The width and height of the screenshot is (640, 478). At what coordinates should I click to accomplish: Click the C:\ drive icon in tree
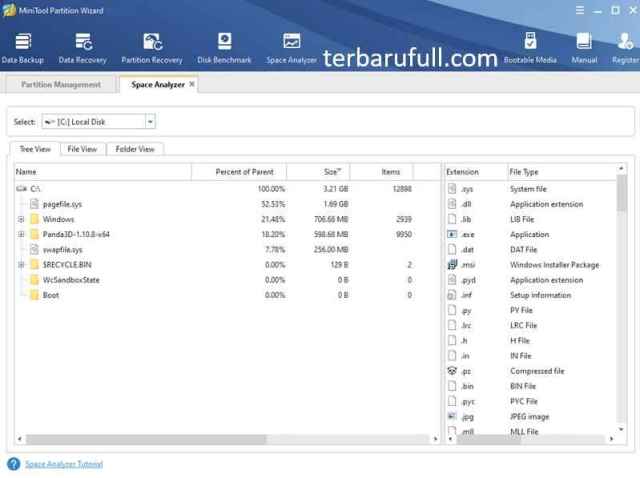tap(22, 189)
